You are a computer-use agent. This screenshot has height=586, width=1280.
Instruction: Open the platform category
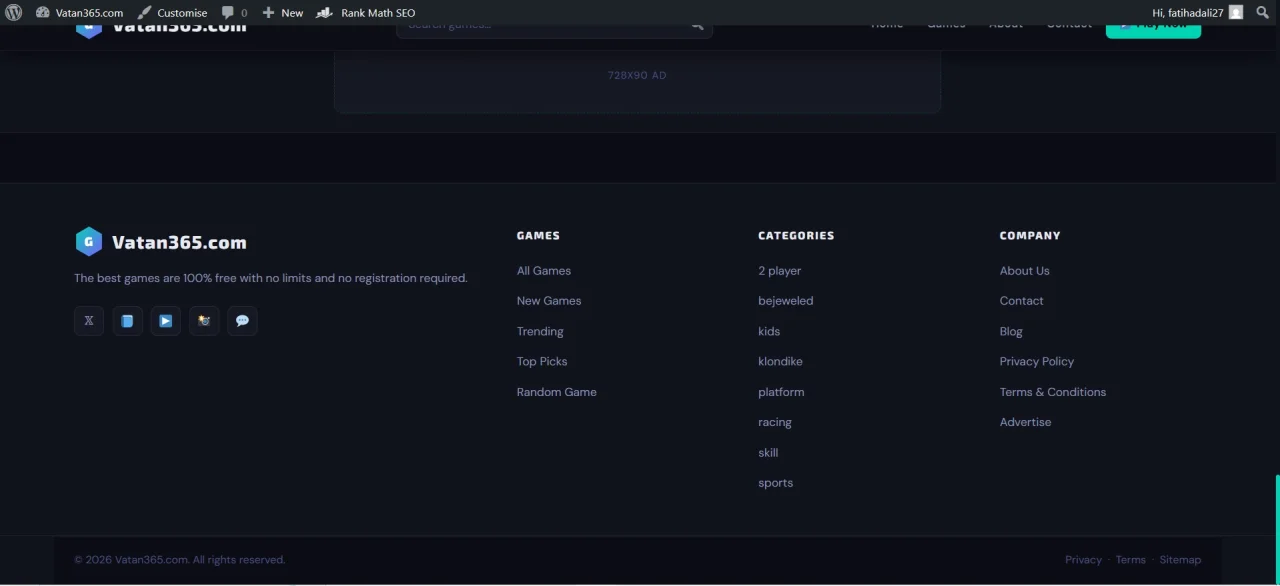tap(781, 392)
